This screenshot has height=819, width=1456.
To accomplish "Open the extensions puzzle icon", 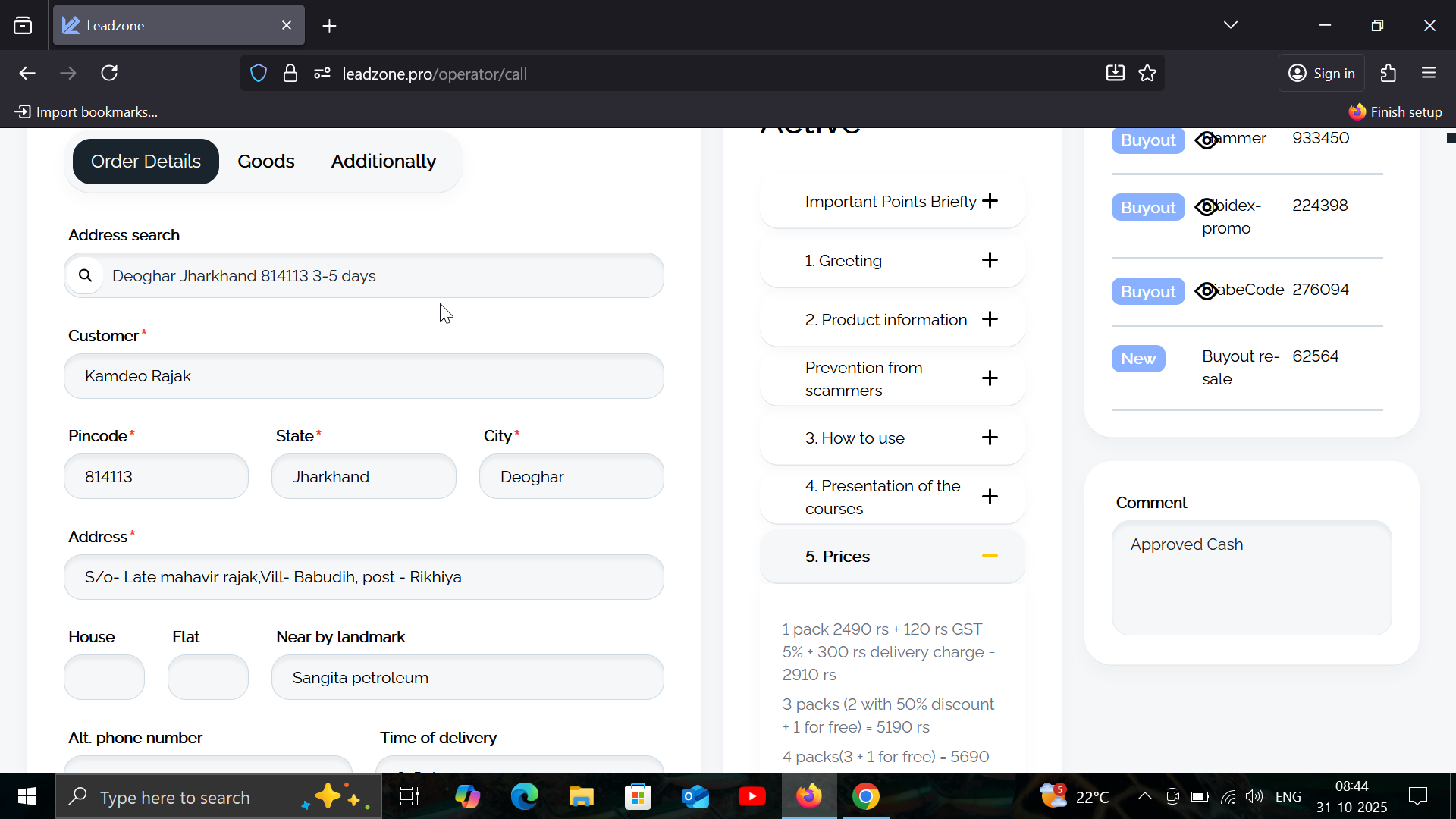I will (x=1388, y=74).
